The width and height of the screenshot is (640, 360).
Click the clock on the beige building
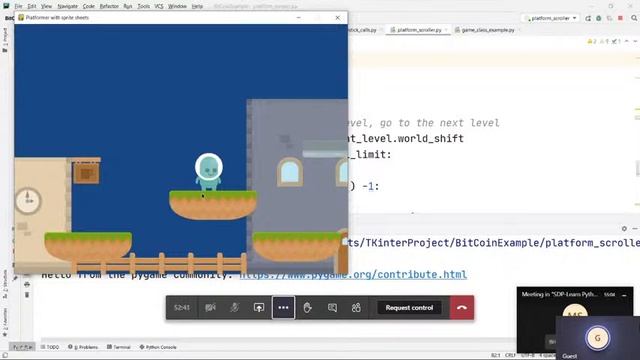click(x=28, y=200)
